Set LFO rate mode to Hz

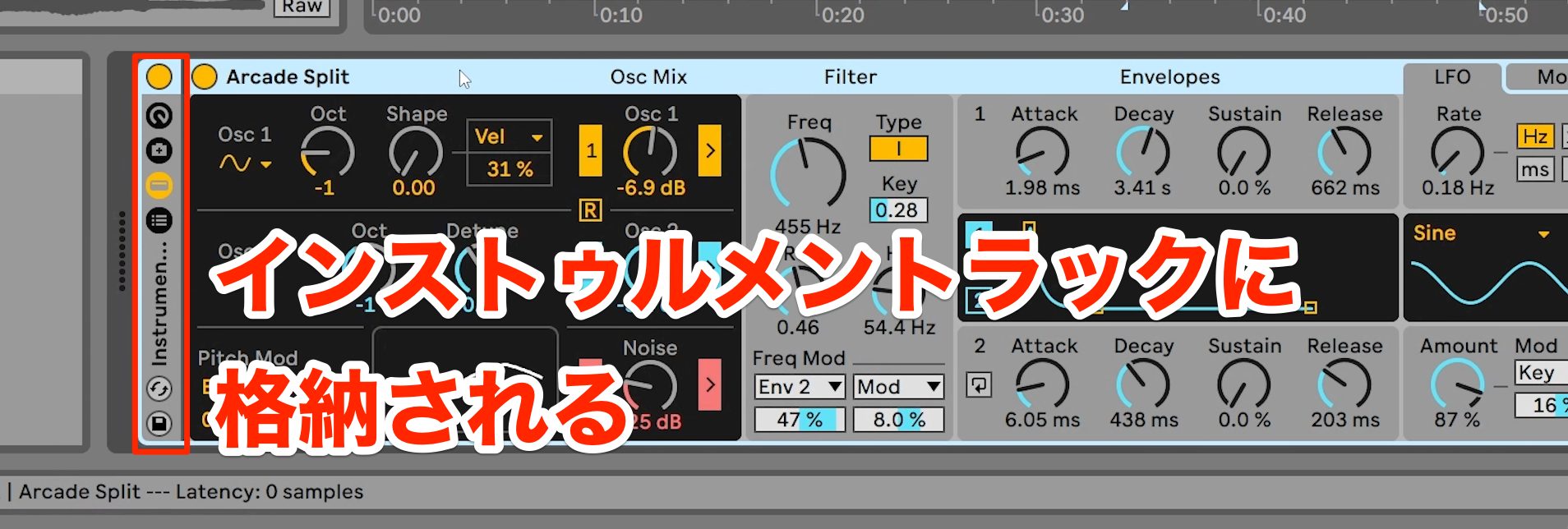1535,136
